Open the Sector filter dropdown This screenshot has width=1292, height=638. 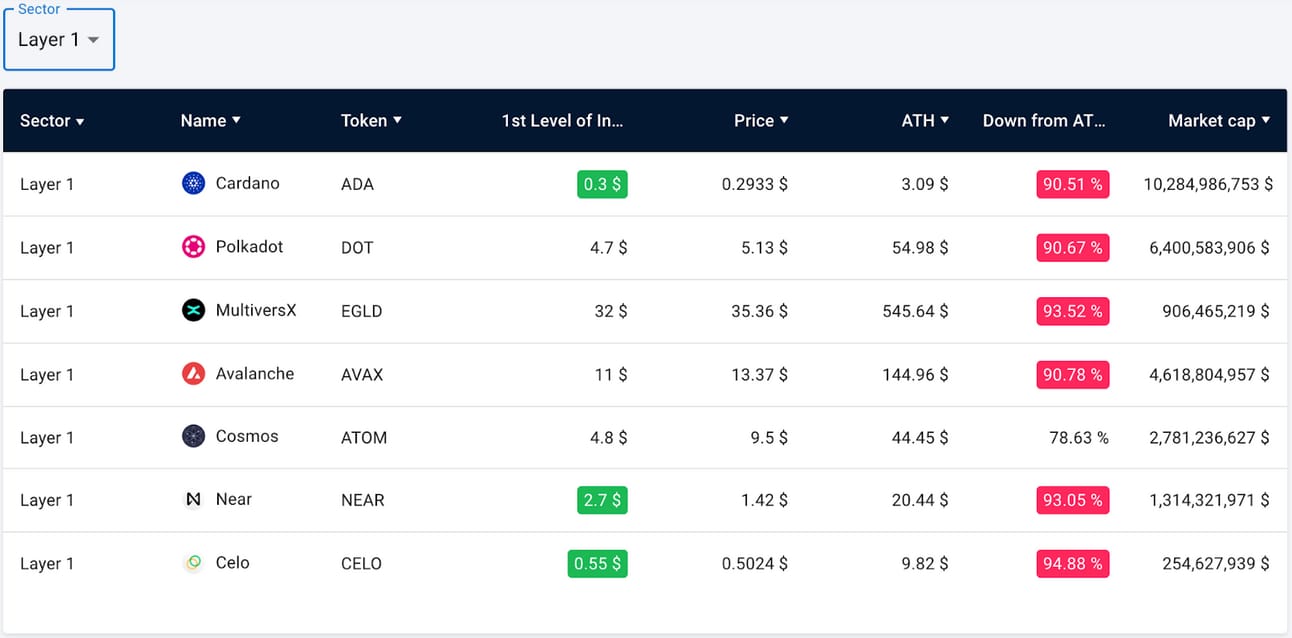tap(59, 40)
